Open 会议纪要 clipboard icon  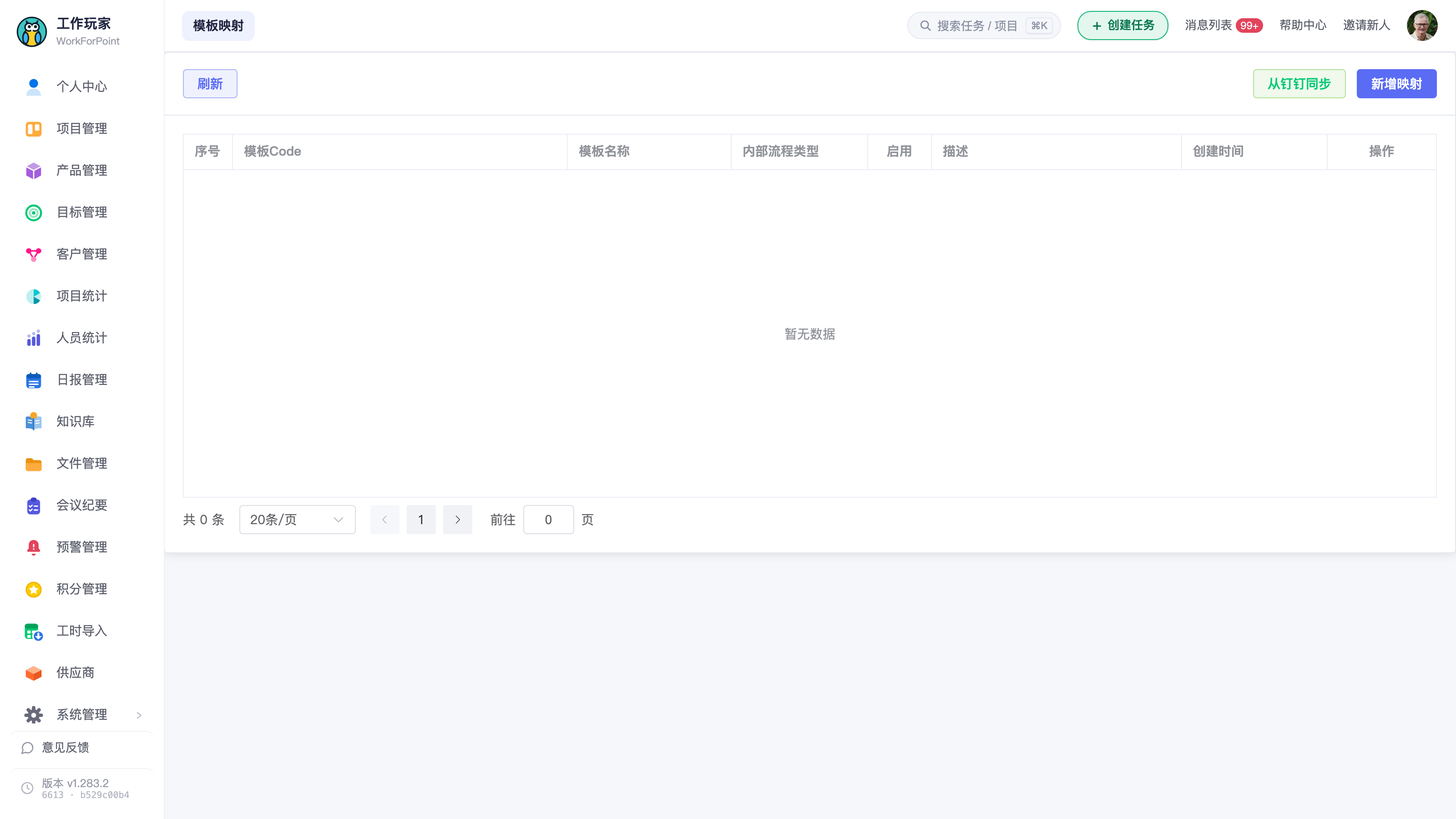click(33, 506)
